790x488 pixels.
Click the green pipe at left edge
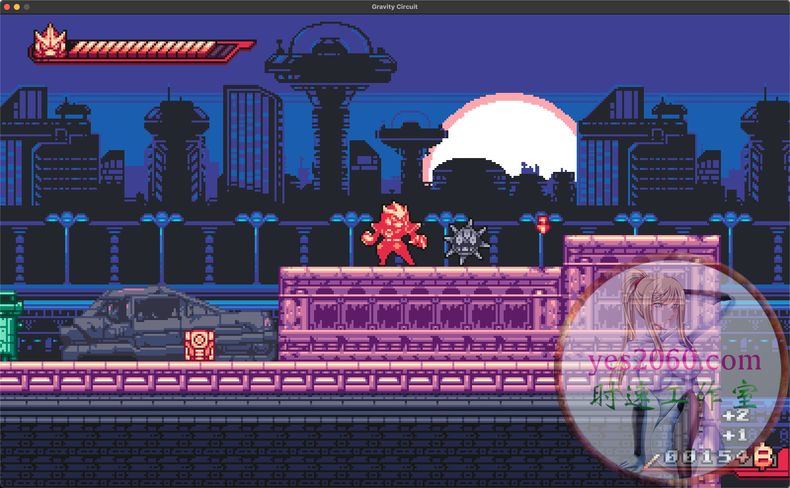(x=9, y=325)
